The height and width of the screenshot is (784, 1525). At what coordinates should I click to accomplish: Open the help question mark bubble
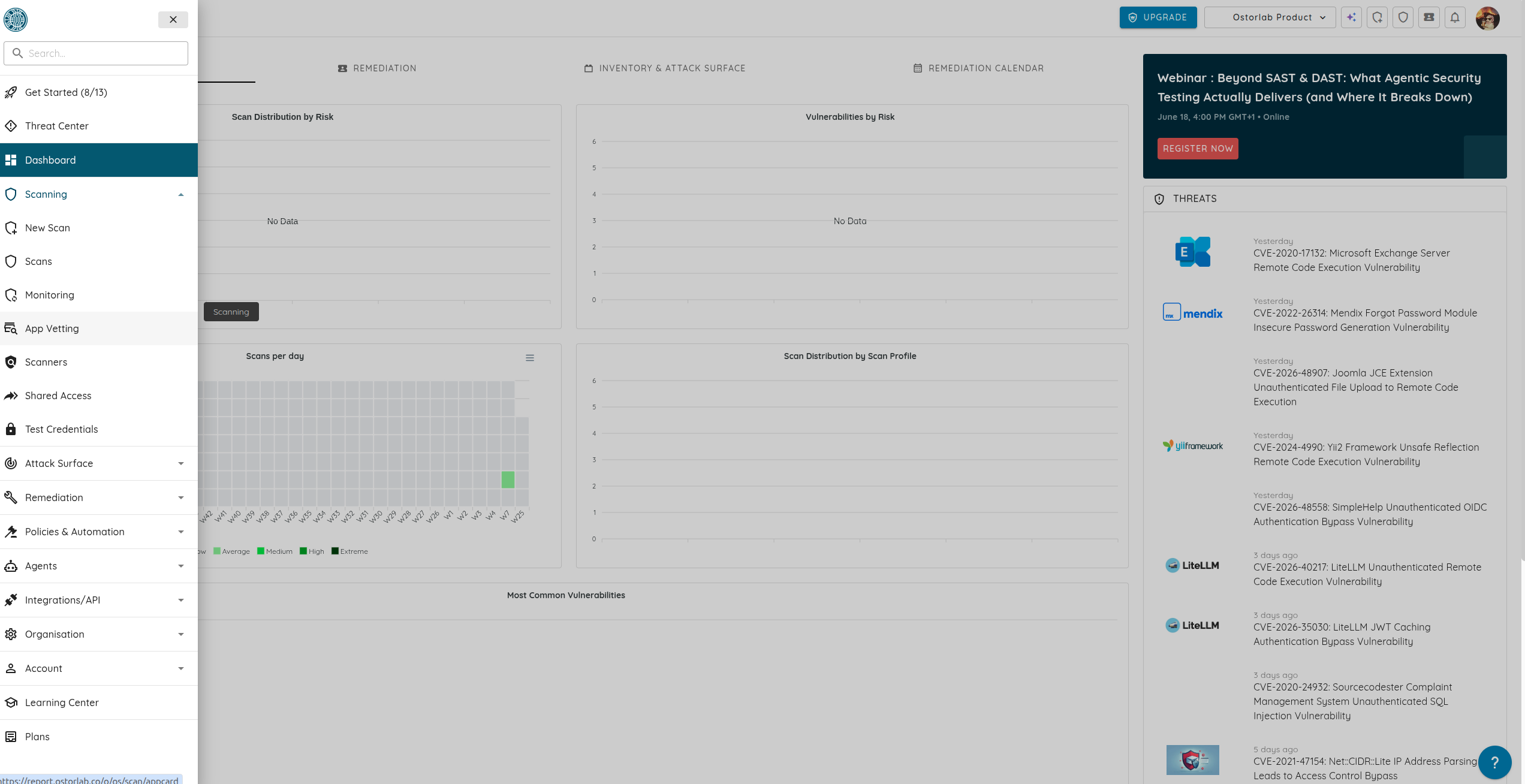tap(1494, 762)
